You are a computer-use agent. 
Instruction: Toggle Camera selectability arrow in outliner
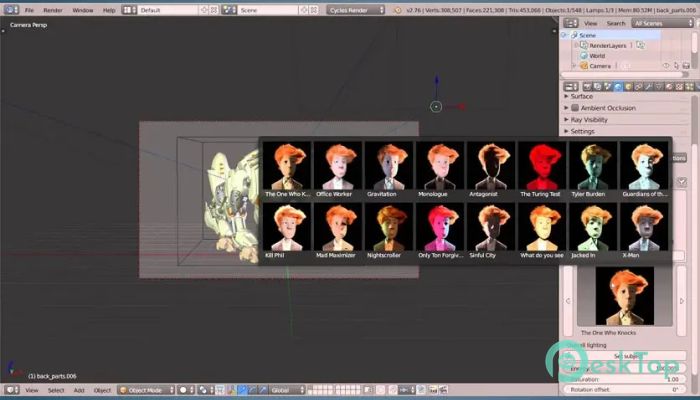(x=676, y=66)
